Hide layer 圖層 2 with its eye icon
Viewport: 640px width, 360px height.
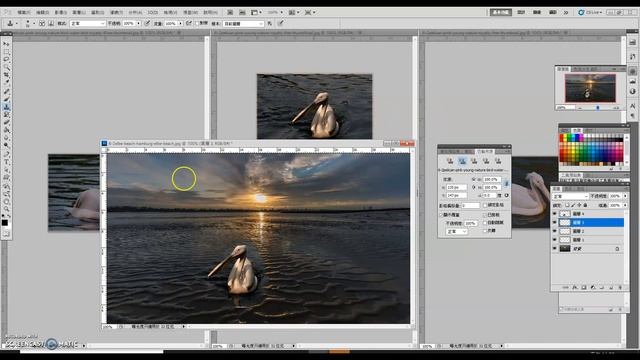554,231
